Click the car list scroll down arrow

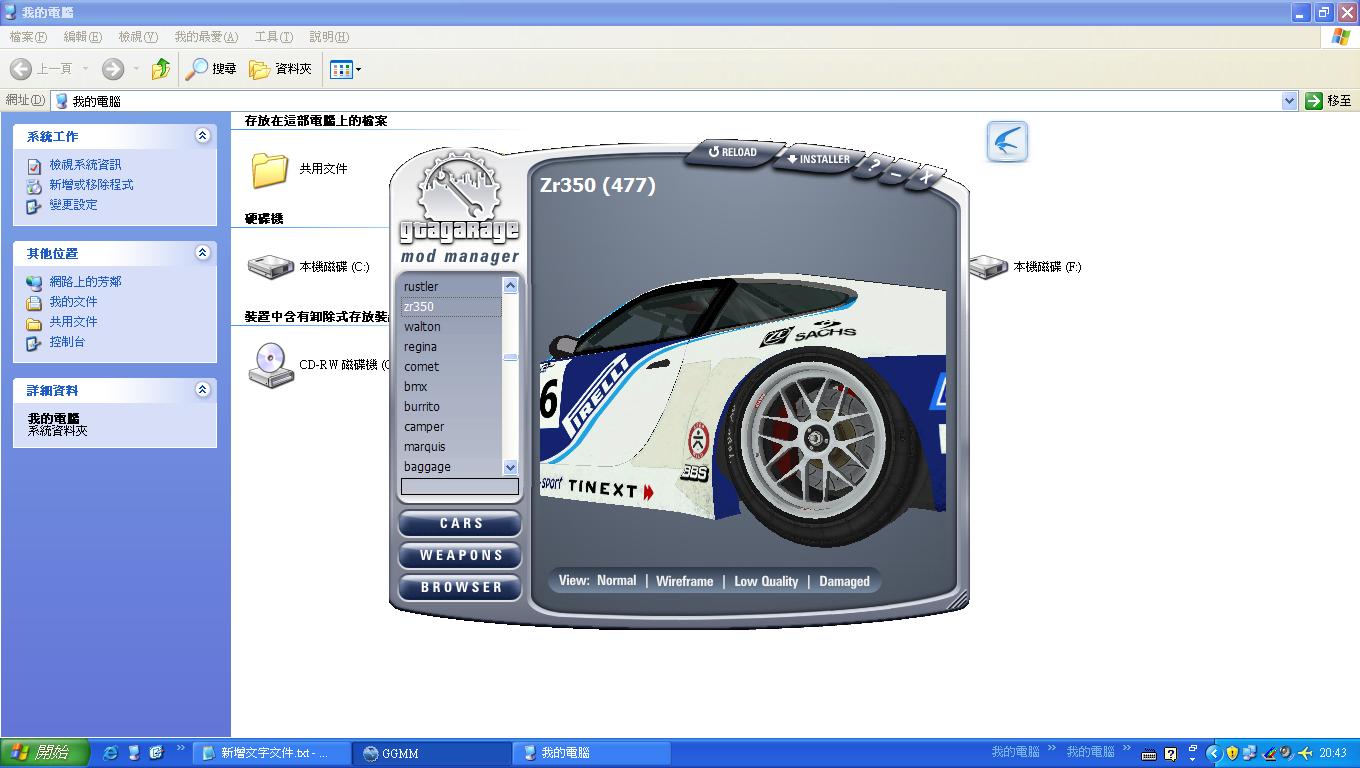[510, 467]
